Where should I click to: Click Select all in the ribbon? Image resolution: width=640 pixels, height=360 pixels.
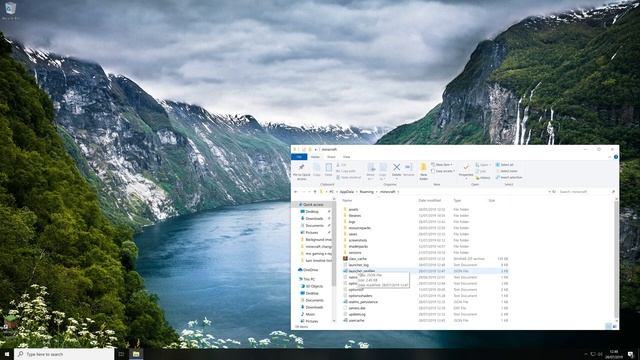[x=505, y=164]
